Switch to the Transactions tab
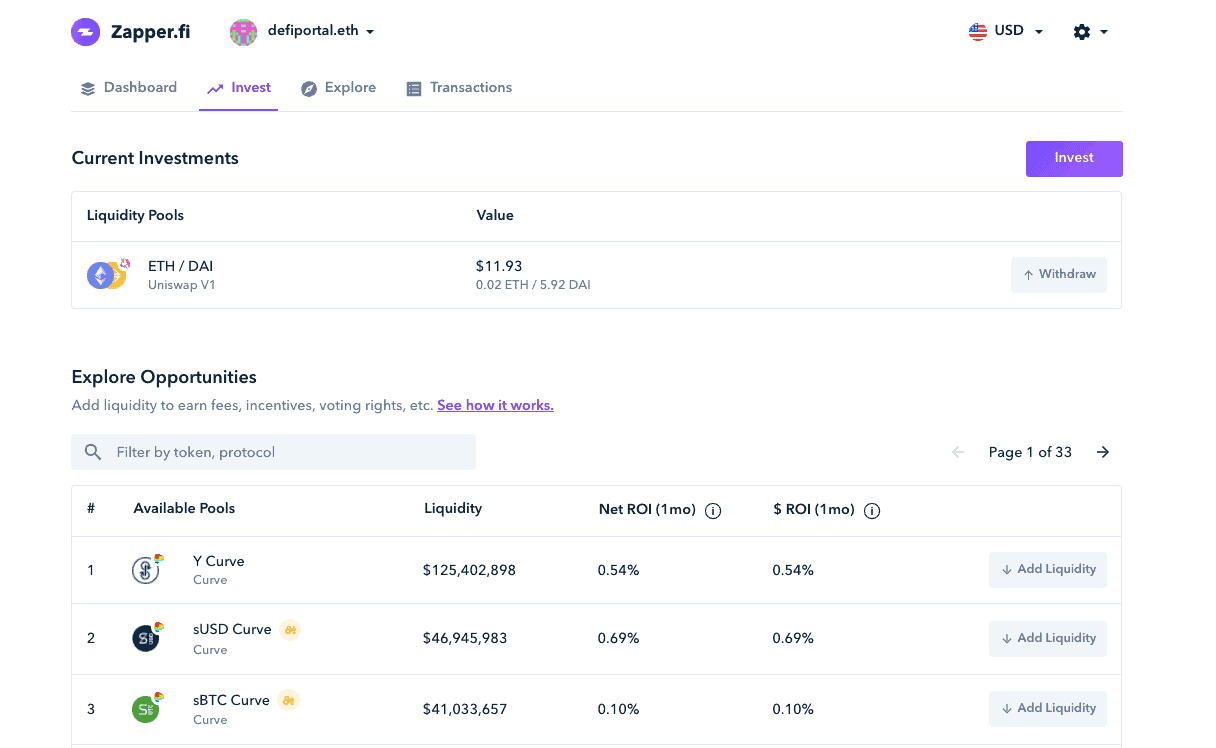This screenshot has height=748, width=1216. (x=459, y=88)
